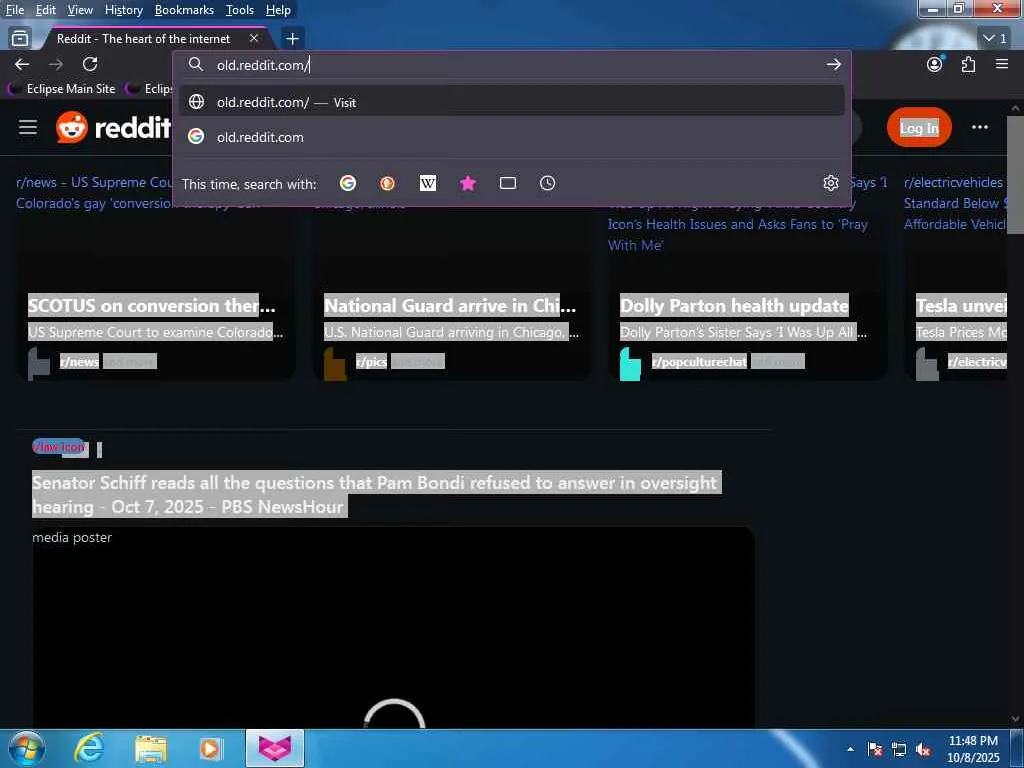Open the Action Center flag icon
The image size is (1024, 768).
coord(874,749)
